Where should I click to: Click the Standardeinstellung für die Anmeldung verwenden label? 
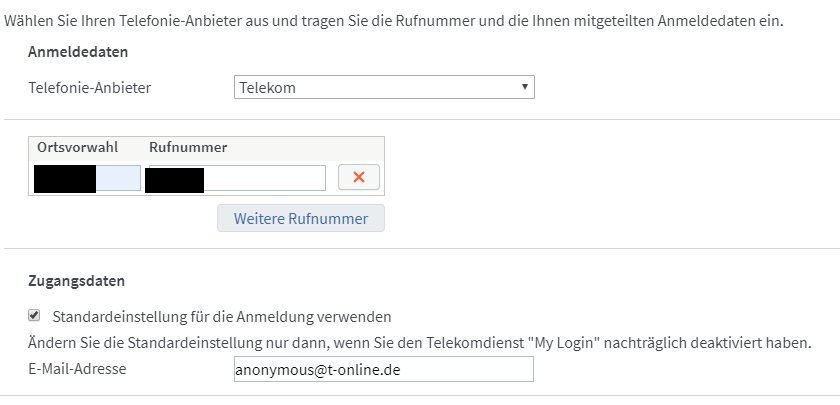coord(222,317)
